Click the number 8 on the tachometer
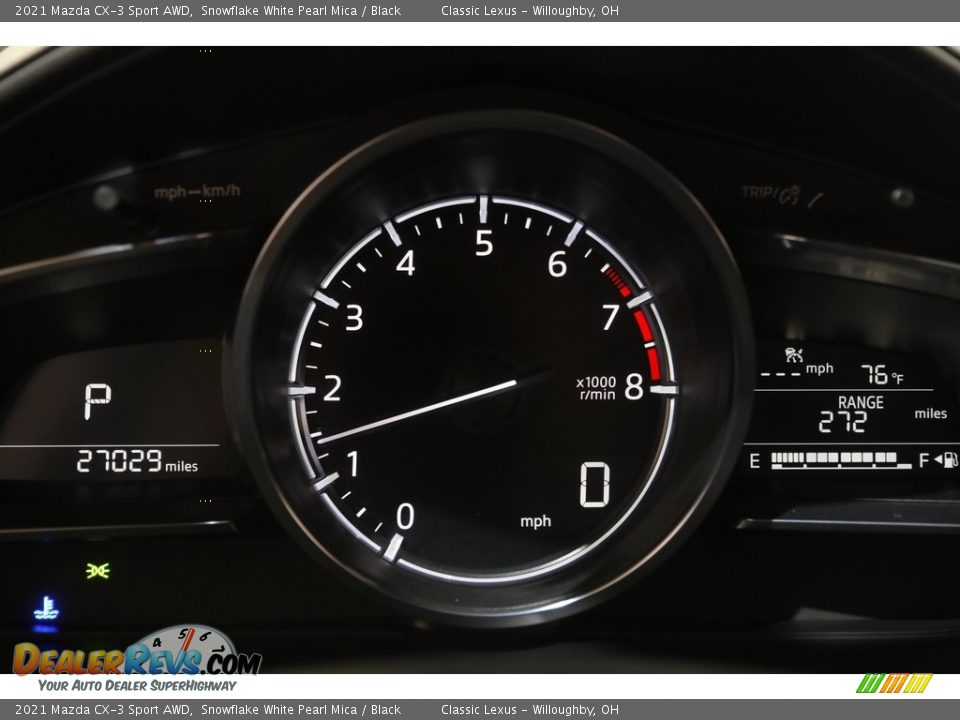Viewport: 960px width, 720px height. click(634, 387)
